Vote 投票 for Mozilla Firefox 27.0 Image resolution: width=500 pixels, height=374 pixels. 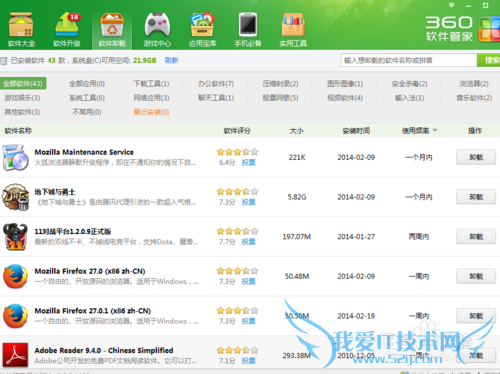(x=248, y=281)
